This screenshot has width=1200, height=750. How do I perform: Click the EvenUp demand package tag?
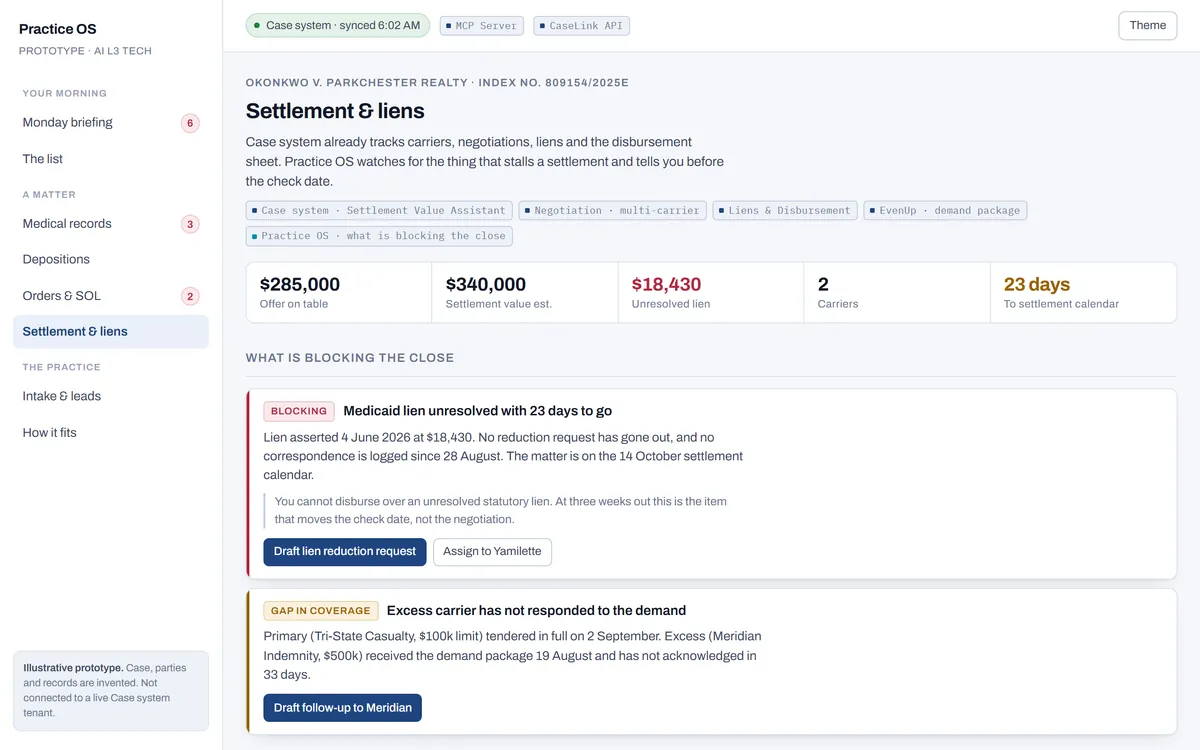pyautogui.click(x=945, y=211)
